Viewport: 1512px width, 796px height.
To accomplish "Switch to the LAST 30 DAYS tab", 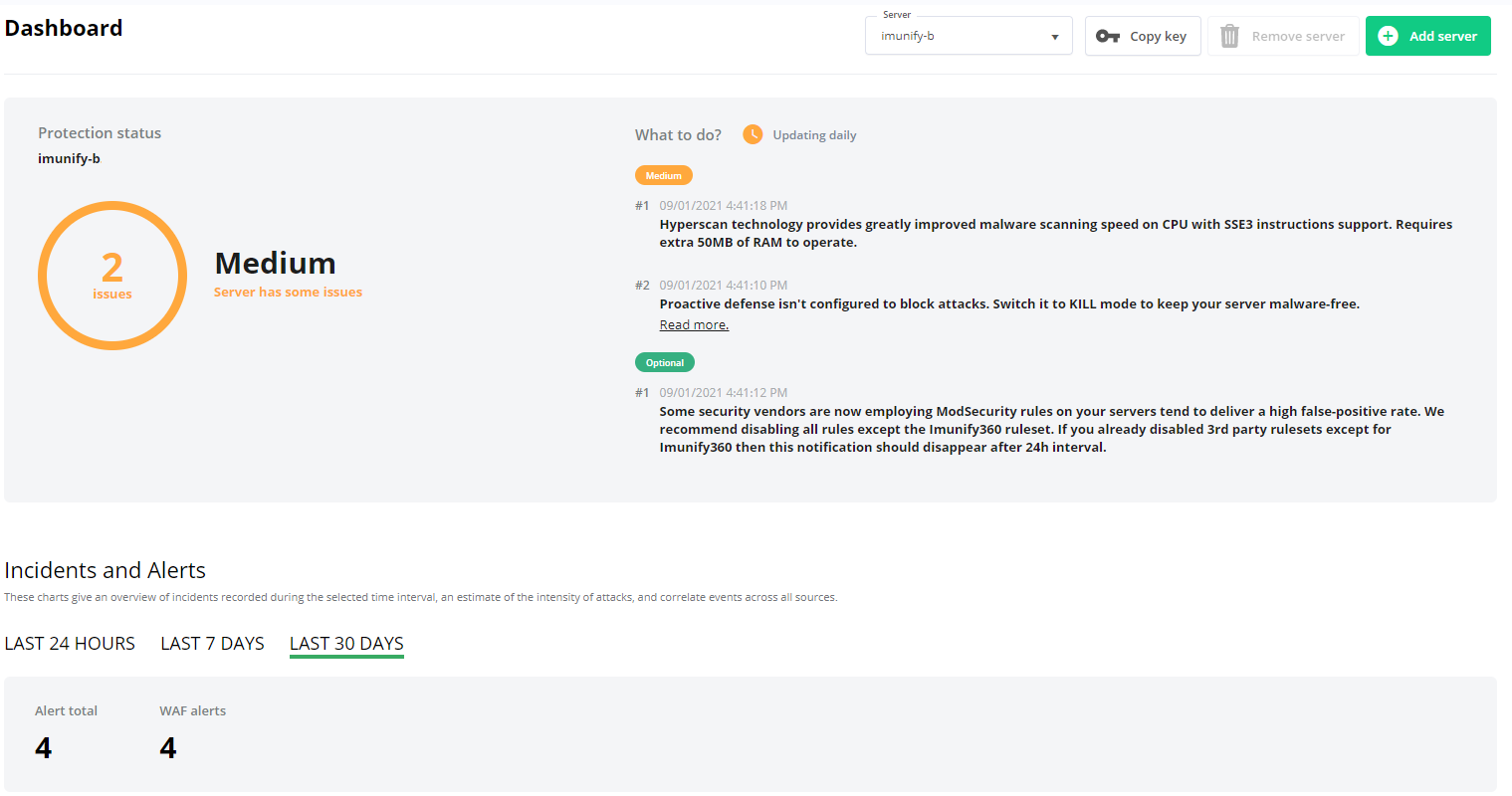I will [x=346, y=643].
